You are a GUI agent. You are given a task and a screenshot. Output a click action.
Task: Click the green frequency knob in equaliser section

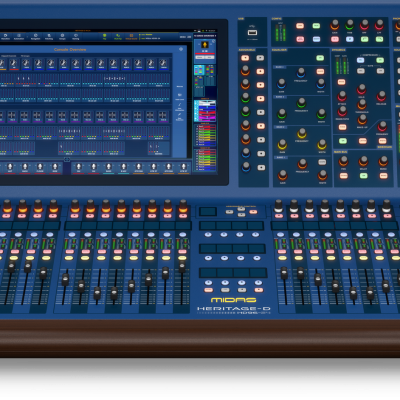301,103
